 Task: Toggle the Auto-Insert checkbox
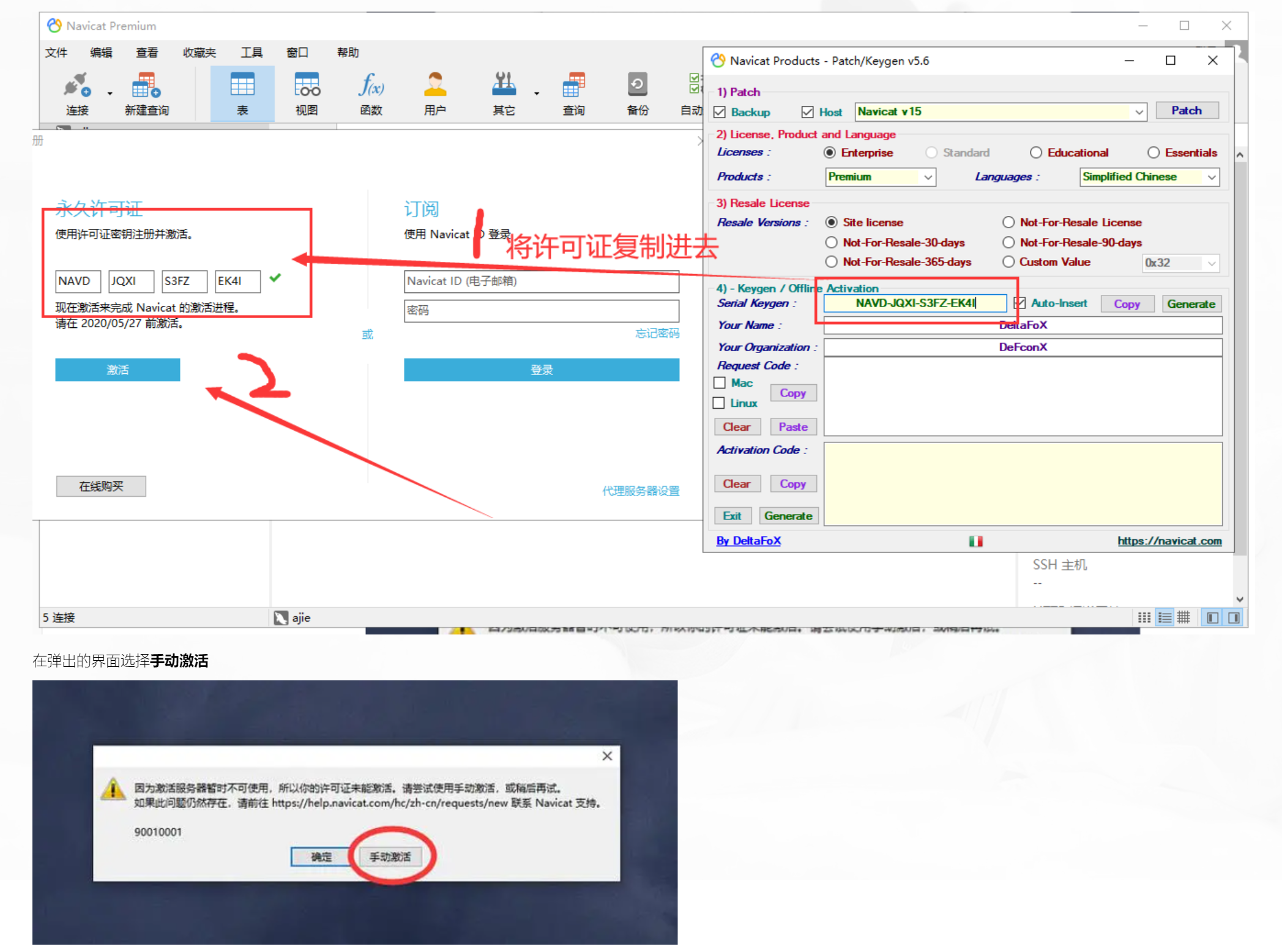coord(1019,303)
